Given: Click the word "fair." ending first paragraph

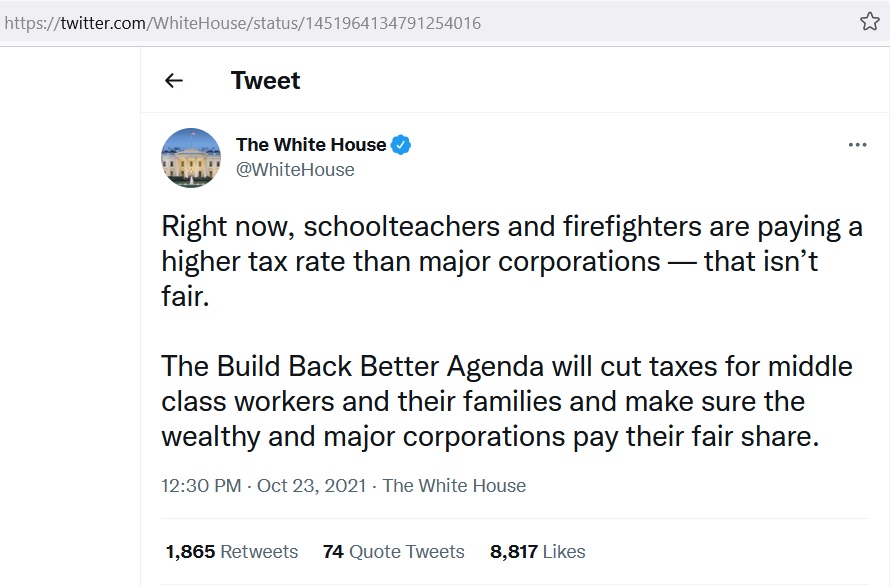Looking at the screenshot, I should [185, 297].
